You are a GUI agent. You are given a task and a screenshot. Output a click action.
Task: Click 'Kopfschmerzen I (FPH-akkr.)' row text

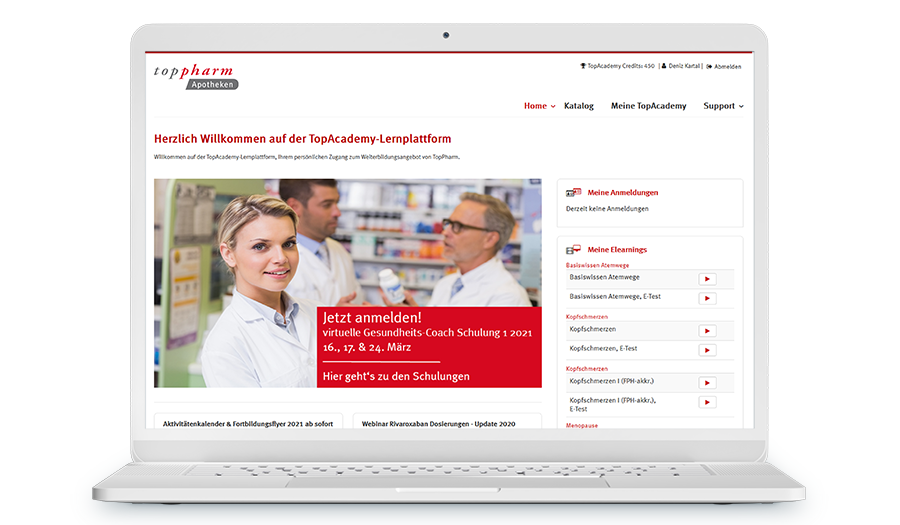pyautogui.click(x=611, y=381)
